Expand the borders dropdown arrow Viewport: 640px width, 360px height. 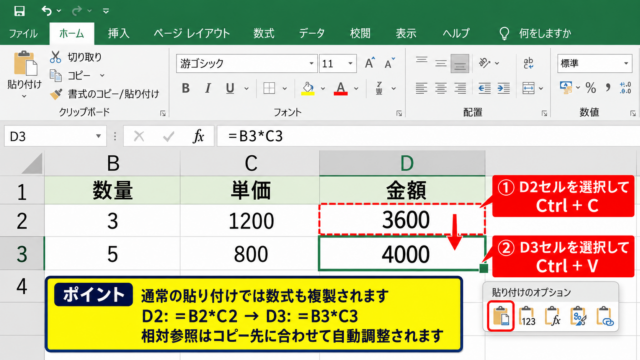click(x=284, y=88)
